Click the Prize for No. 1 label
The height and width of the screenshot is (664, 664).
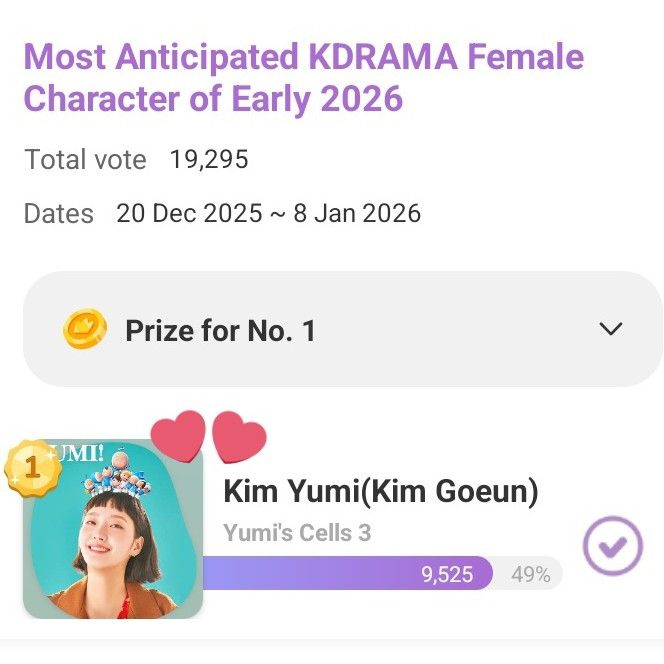pos(220,330)
